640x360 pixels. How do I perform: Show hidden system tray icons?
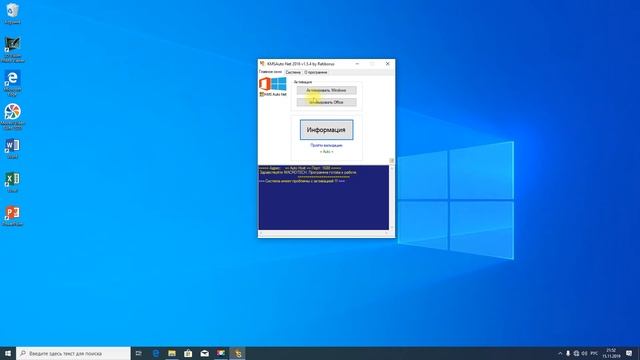coord(560,353)
